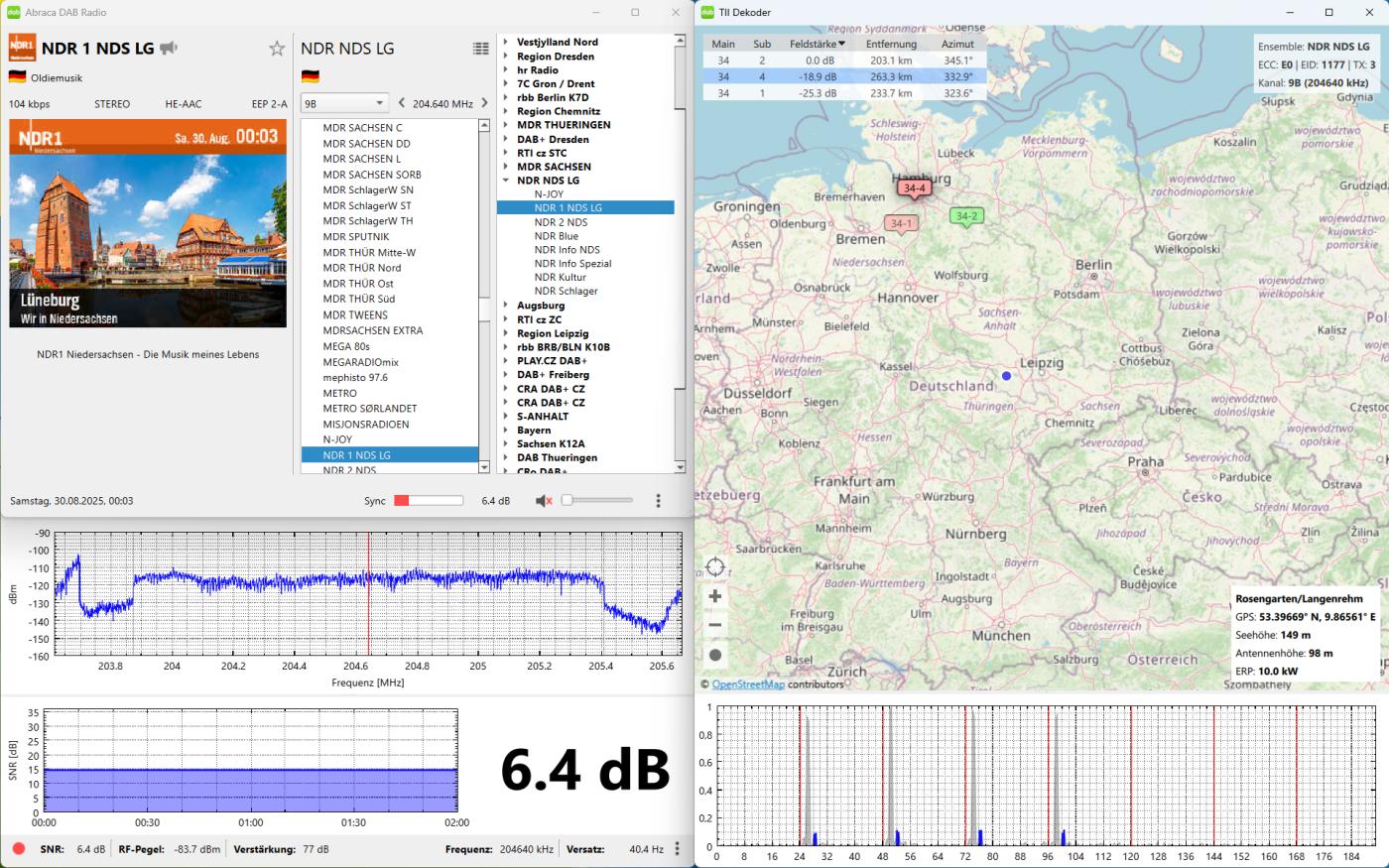Select NDR Schlager in the ensemble tree
Screen dimensions: 1389x868
566,292
